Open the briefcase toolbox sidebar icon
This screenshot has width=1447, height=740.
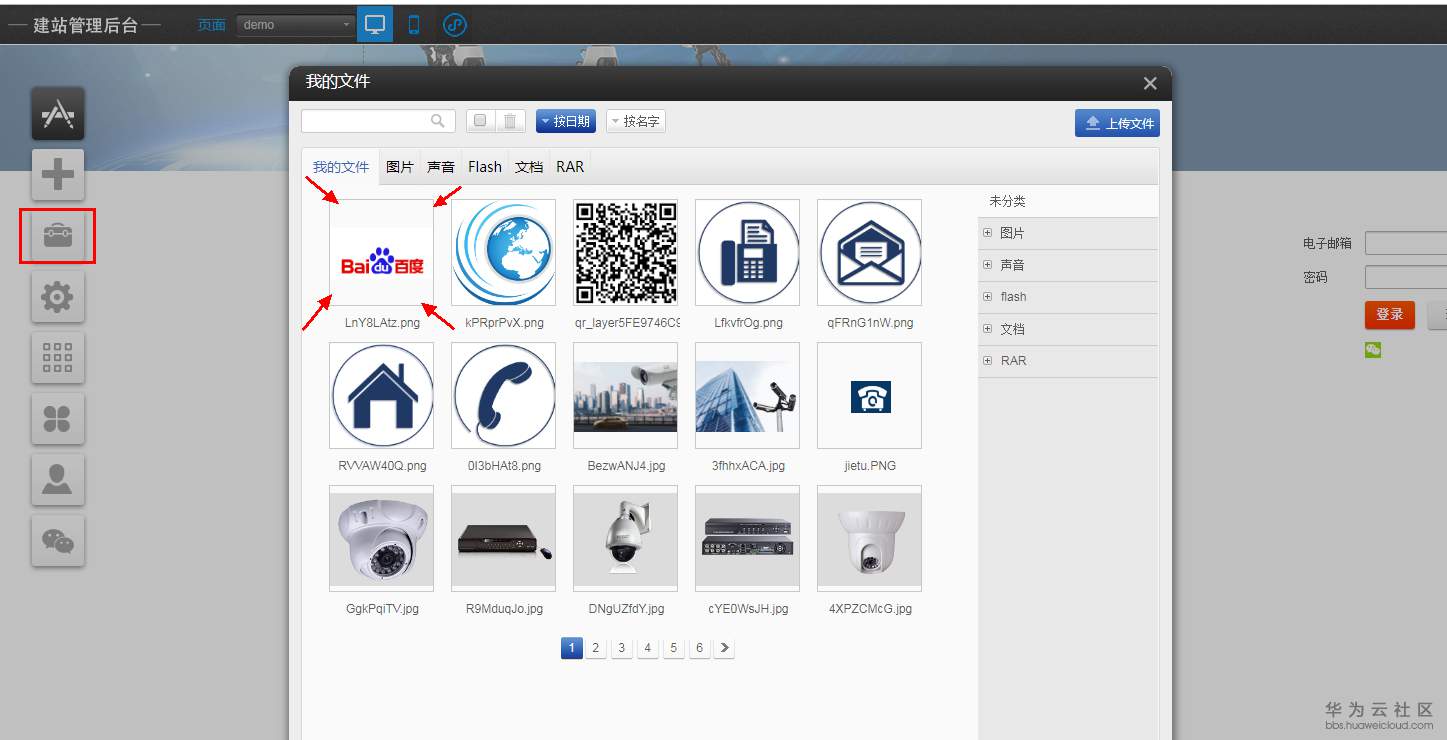point(58,236)
